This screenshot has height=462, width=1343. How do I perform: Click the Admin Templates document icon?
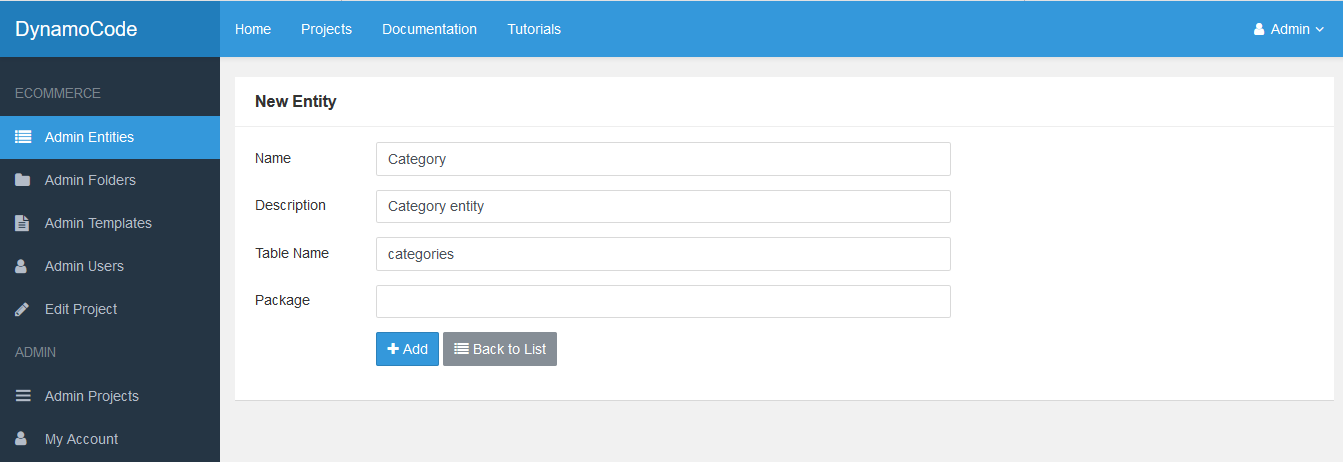click(22, 223)
